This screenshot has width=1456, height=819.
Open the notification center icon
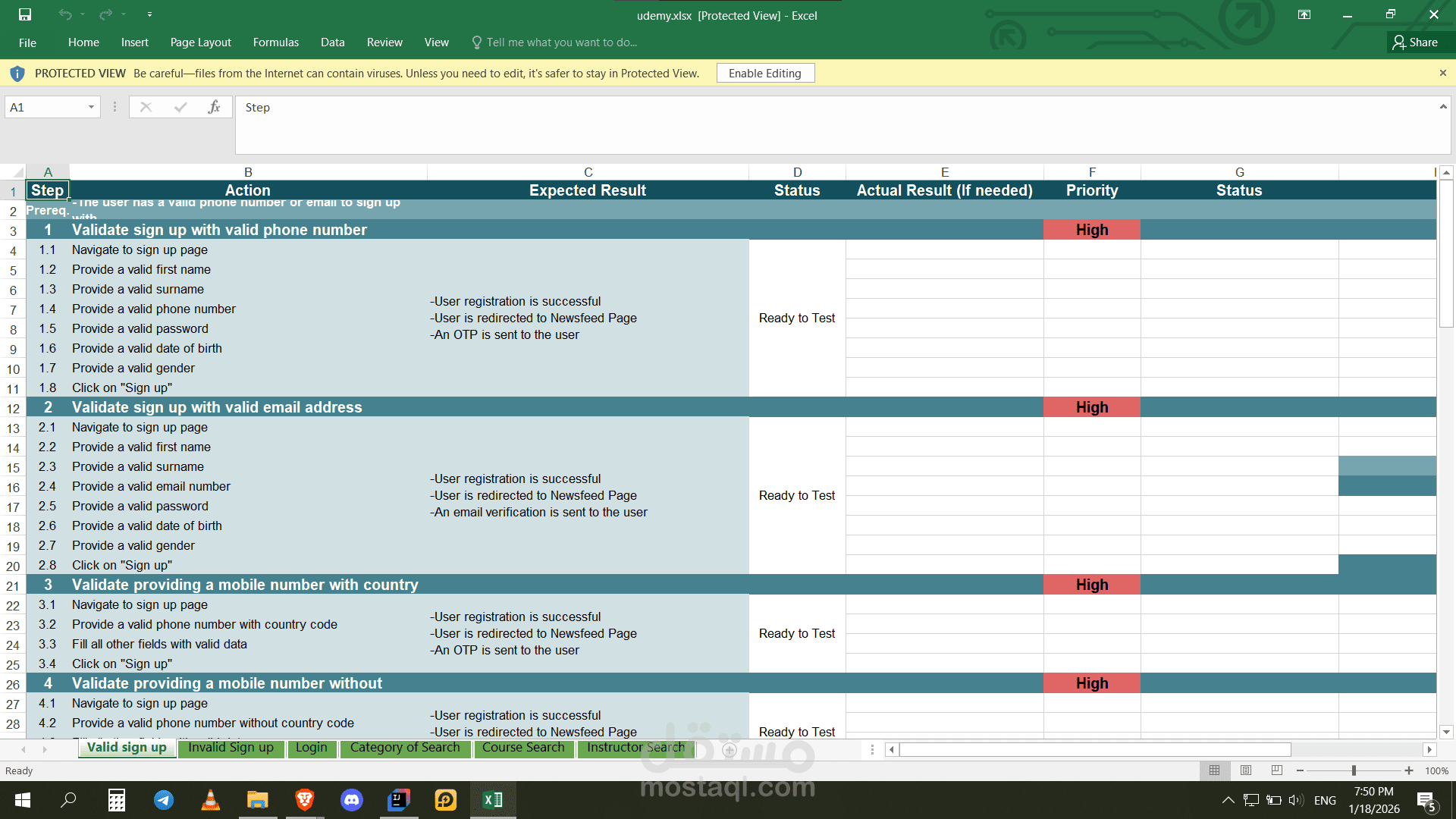coord(1426,801)
